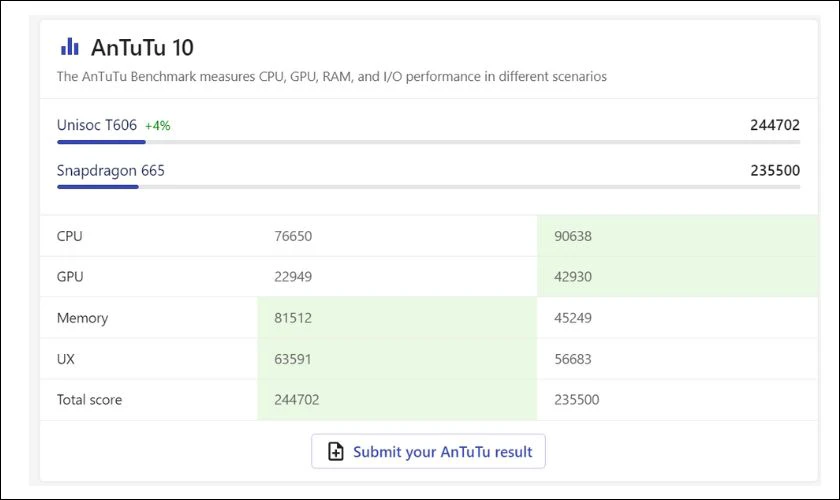Image resolution: width=840 pixels, height=500 pixels.
Task: Click the CPU row label
Action: coord(70,236)
